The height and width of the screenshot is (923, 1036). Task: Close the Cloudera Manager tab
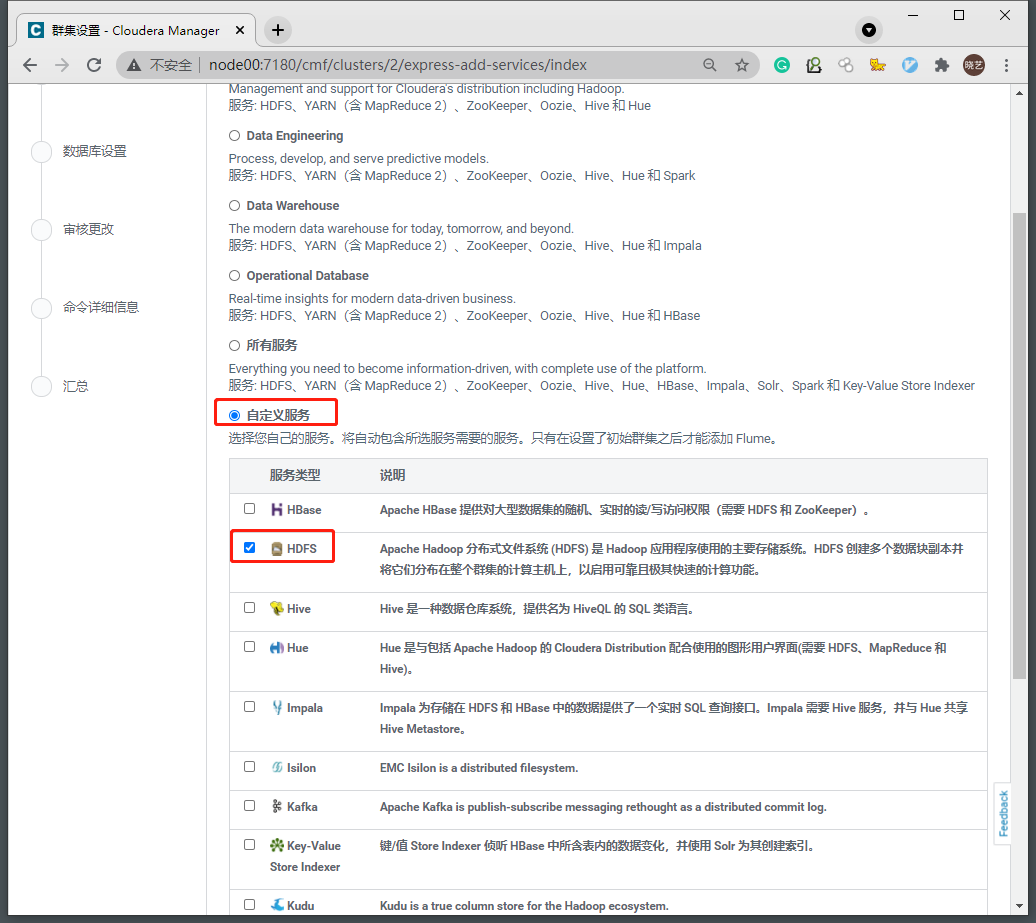tap(240, 30)
